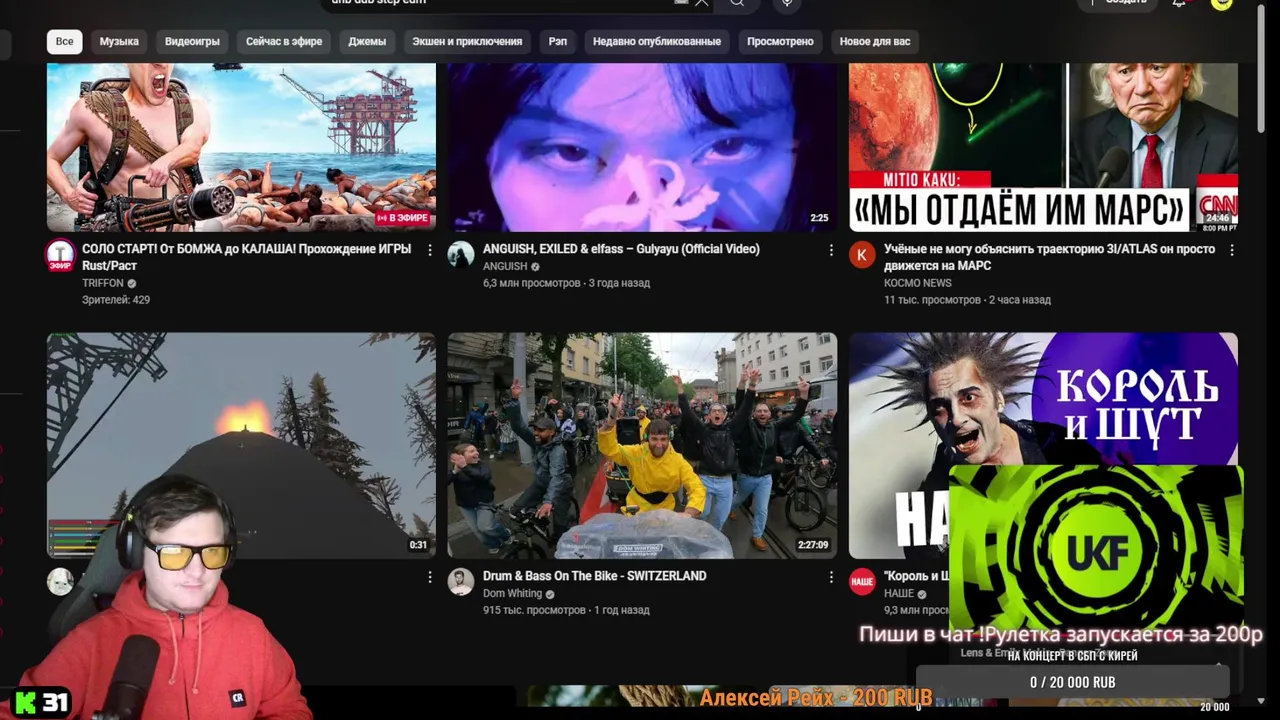
Task: Select the Музыка filter chip
Action: (119, 41)
